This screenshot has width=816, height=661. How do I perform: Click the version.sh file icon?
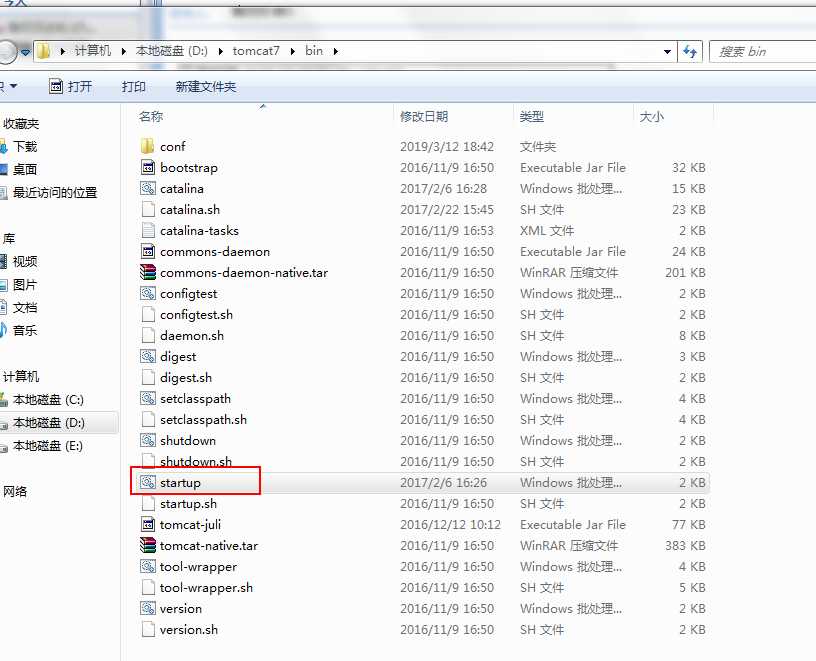click(x=148, y=629)
